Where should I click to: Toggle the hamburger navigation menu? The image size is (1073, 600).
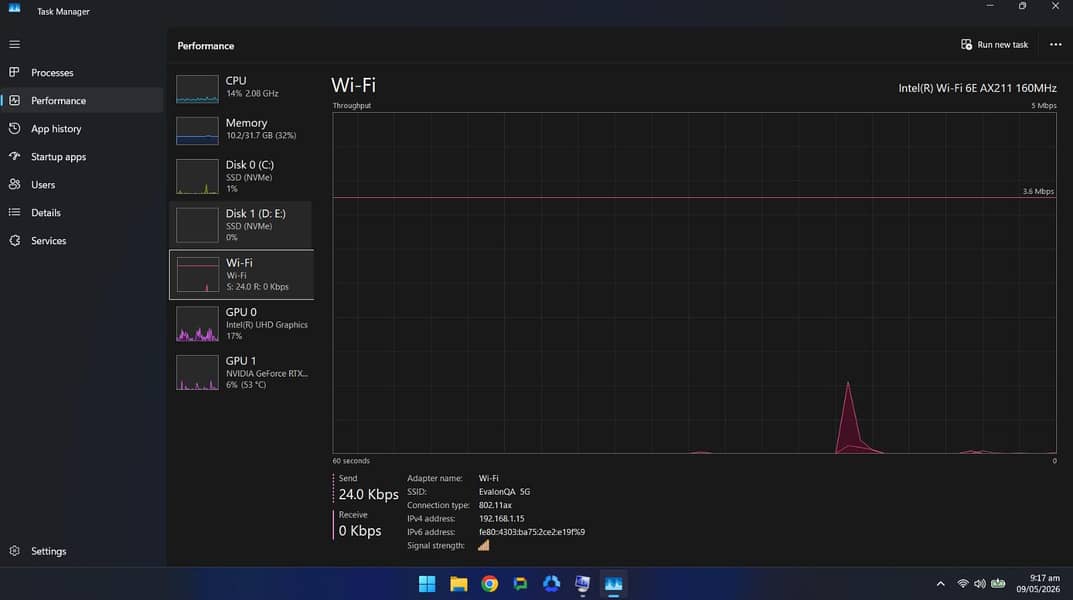click(x=14, y=44)
